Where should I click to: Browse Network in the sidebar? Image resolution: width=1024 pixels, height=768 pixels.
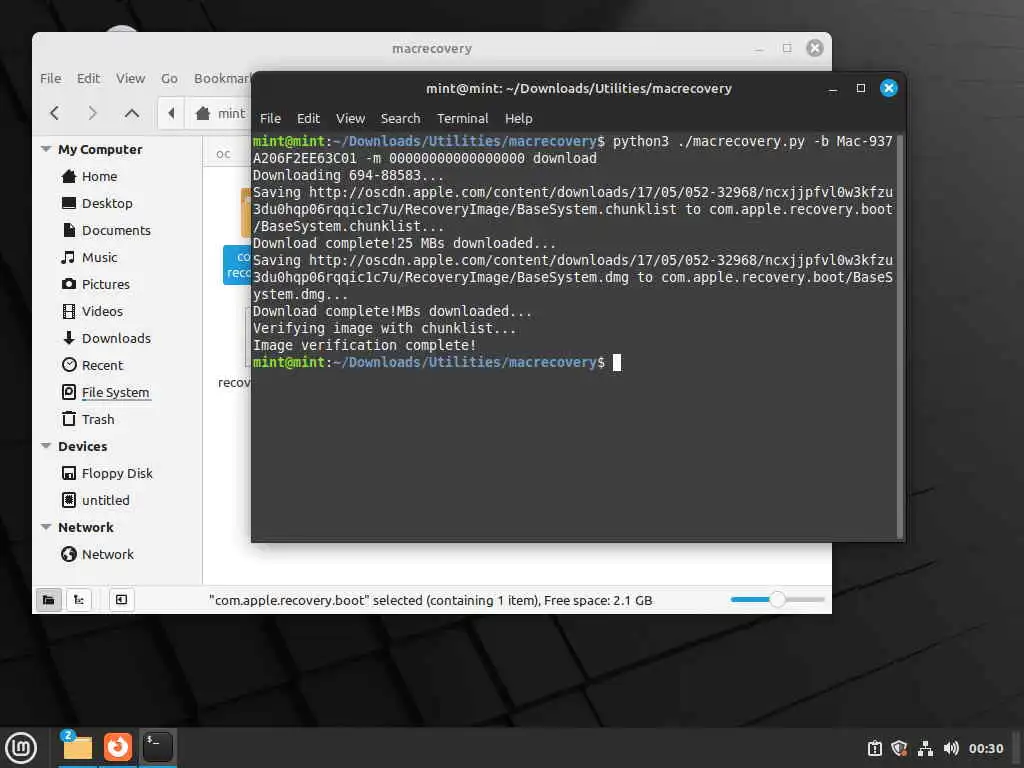click(107, 554)
